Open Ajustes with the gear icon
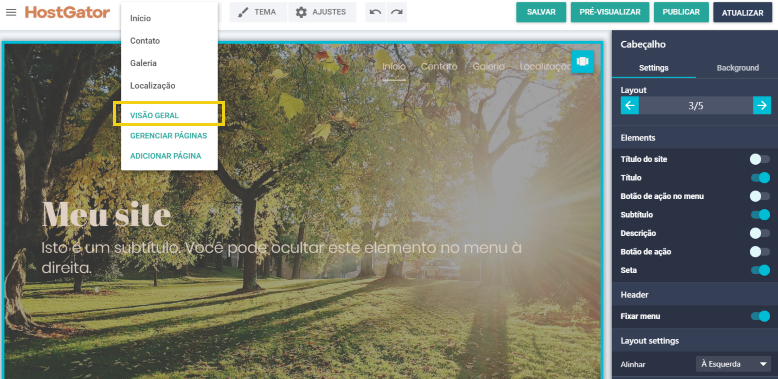This screenshot has width=778, height=379. (x=322, y=12)
